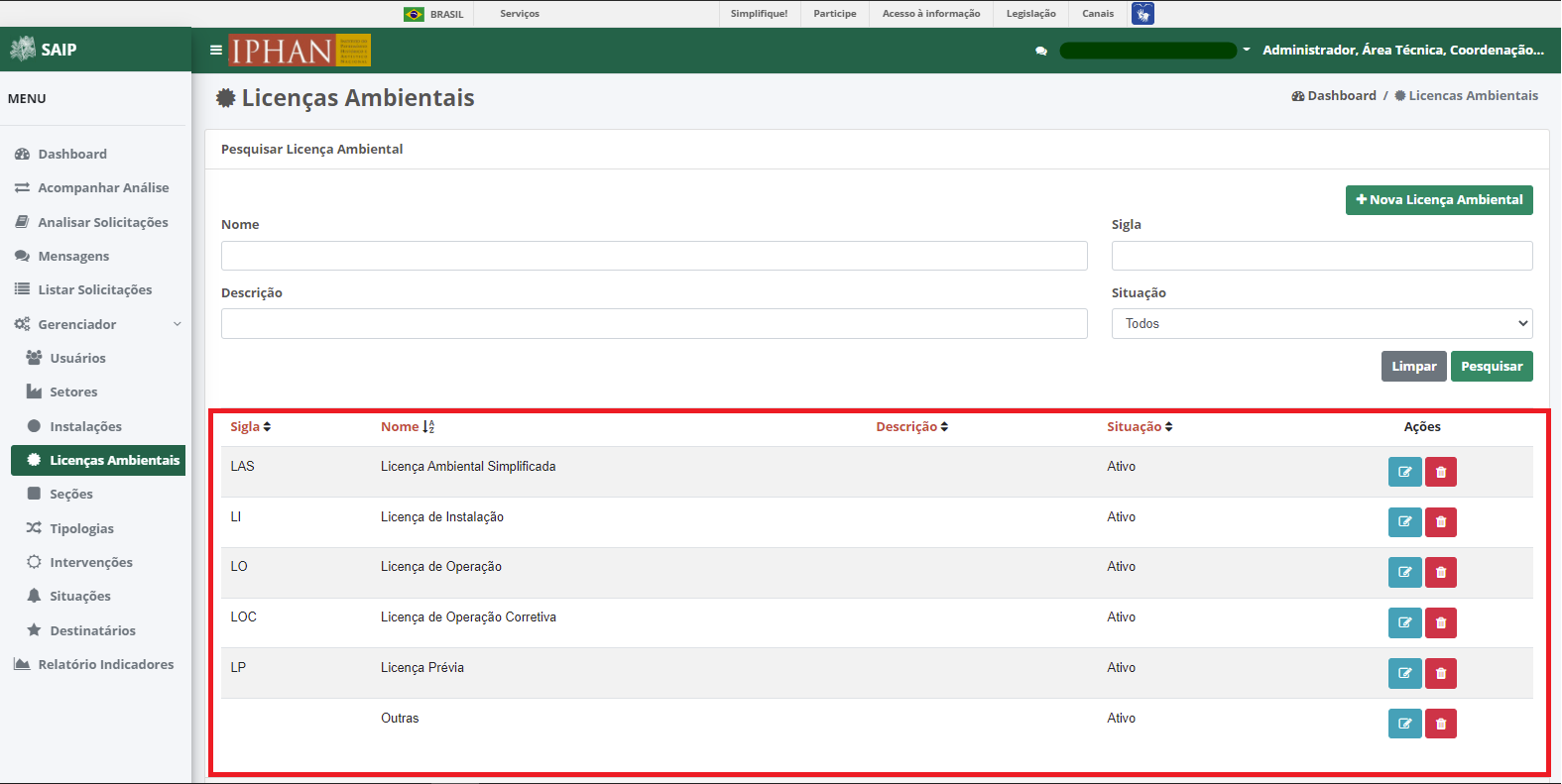Click the Brazil flag icon
Viewport: 1562px width, 784px height.
414,14
